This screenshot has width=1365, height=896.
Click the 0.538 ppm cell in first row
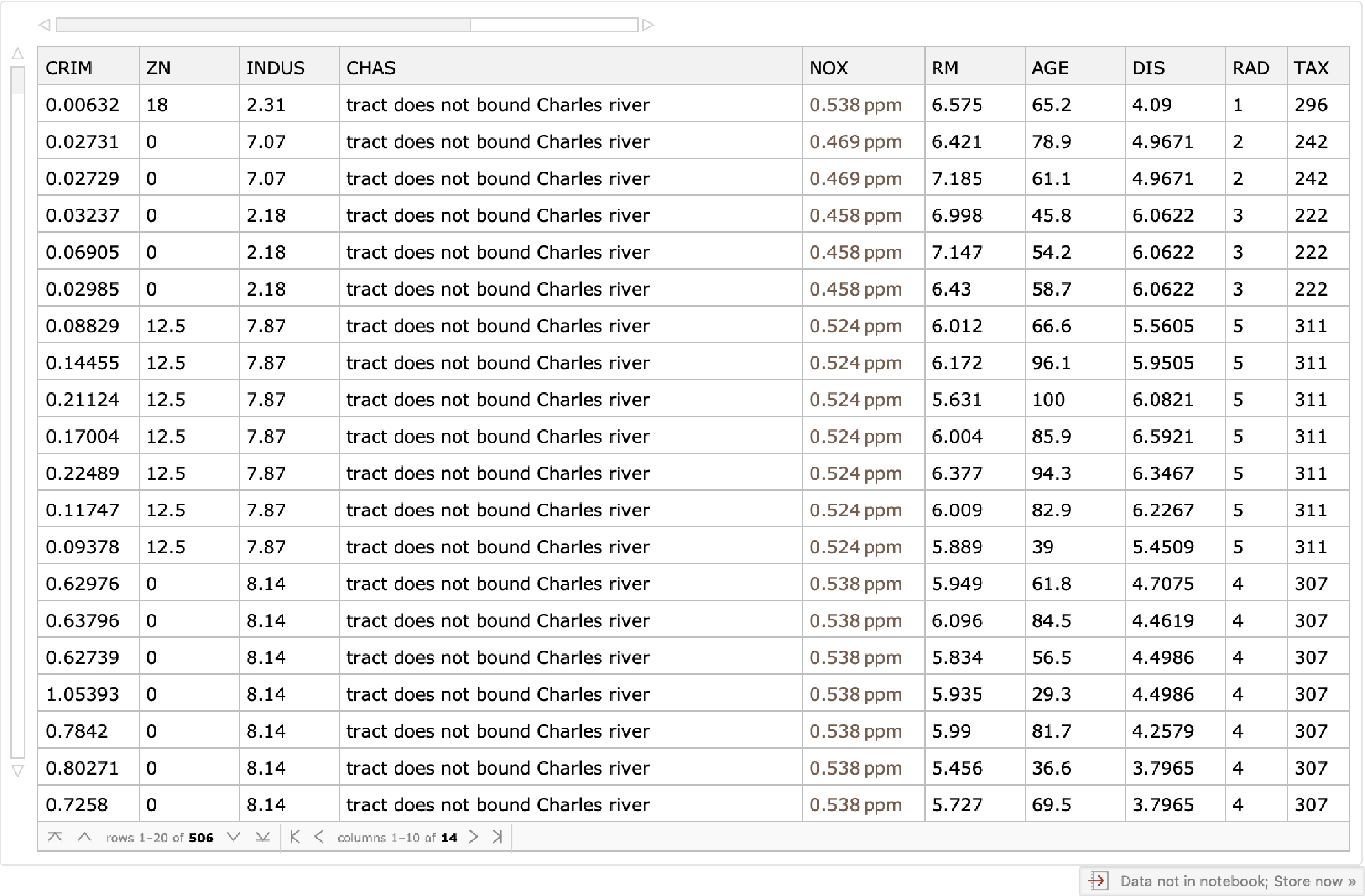855,105
